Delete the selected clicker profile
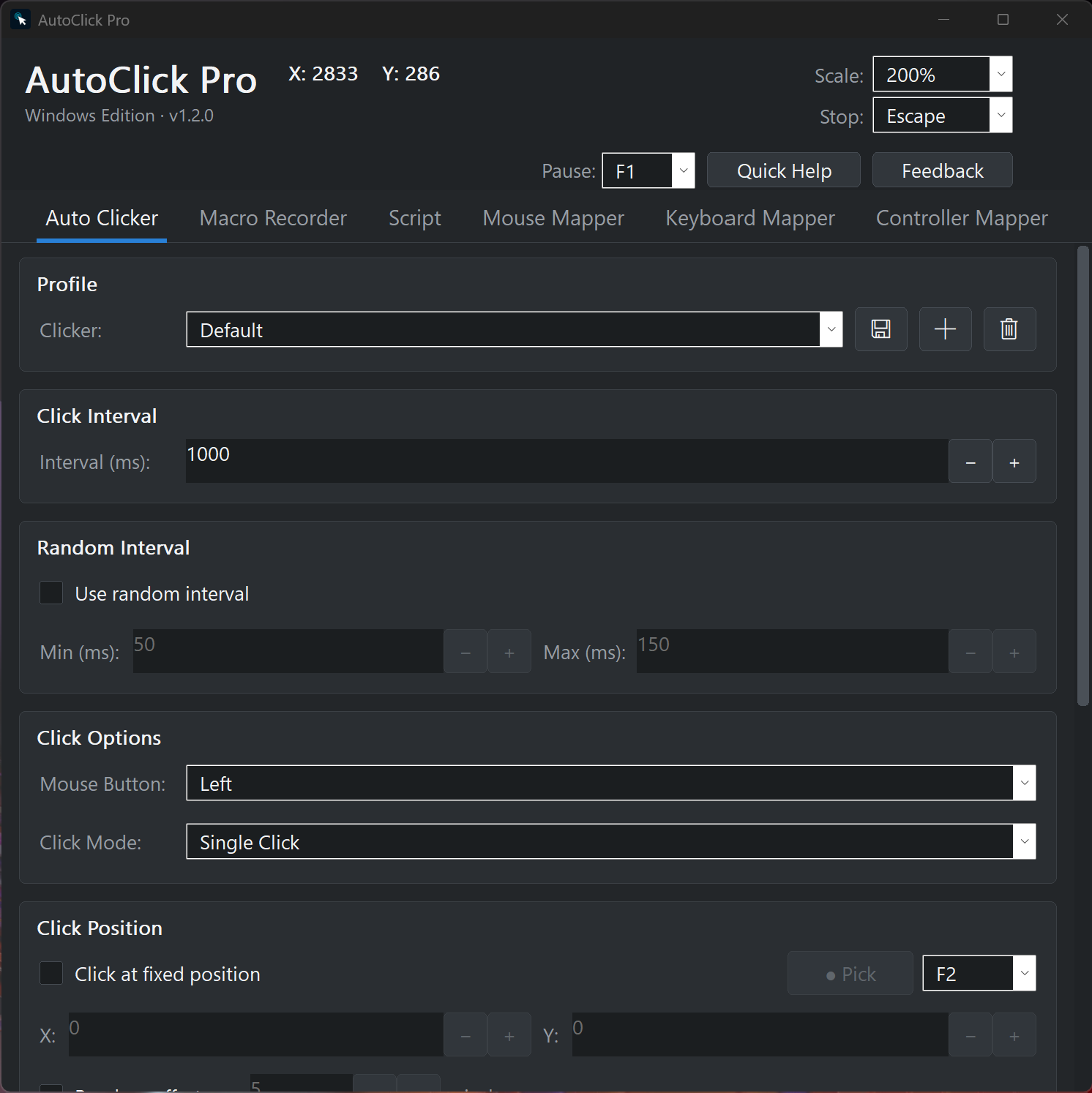1092x1093 pixels. (1009, 329)
